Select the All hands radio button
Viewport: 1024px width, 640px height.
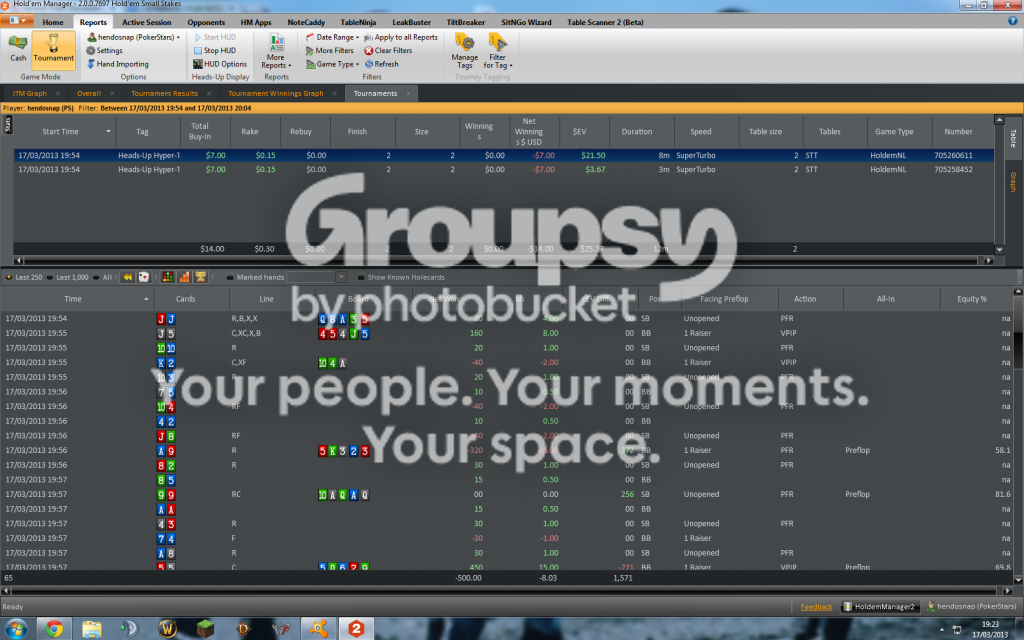pyautogui.click(x=96, y=278)
